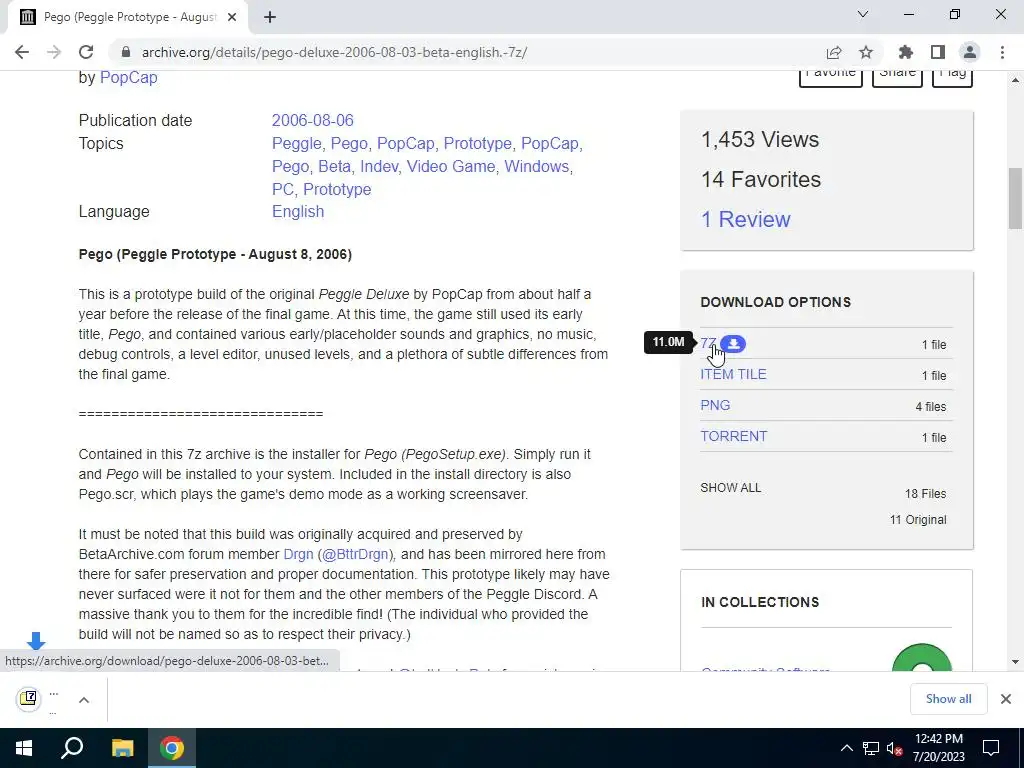The width and height of the screenshot is (1024, 768).
Task: Open the Windows Start menu
Action: pos(24,748)
